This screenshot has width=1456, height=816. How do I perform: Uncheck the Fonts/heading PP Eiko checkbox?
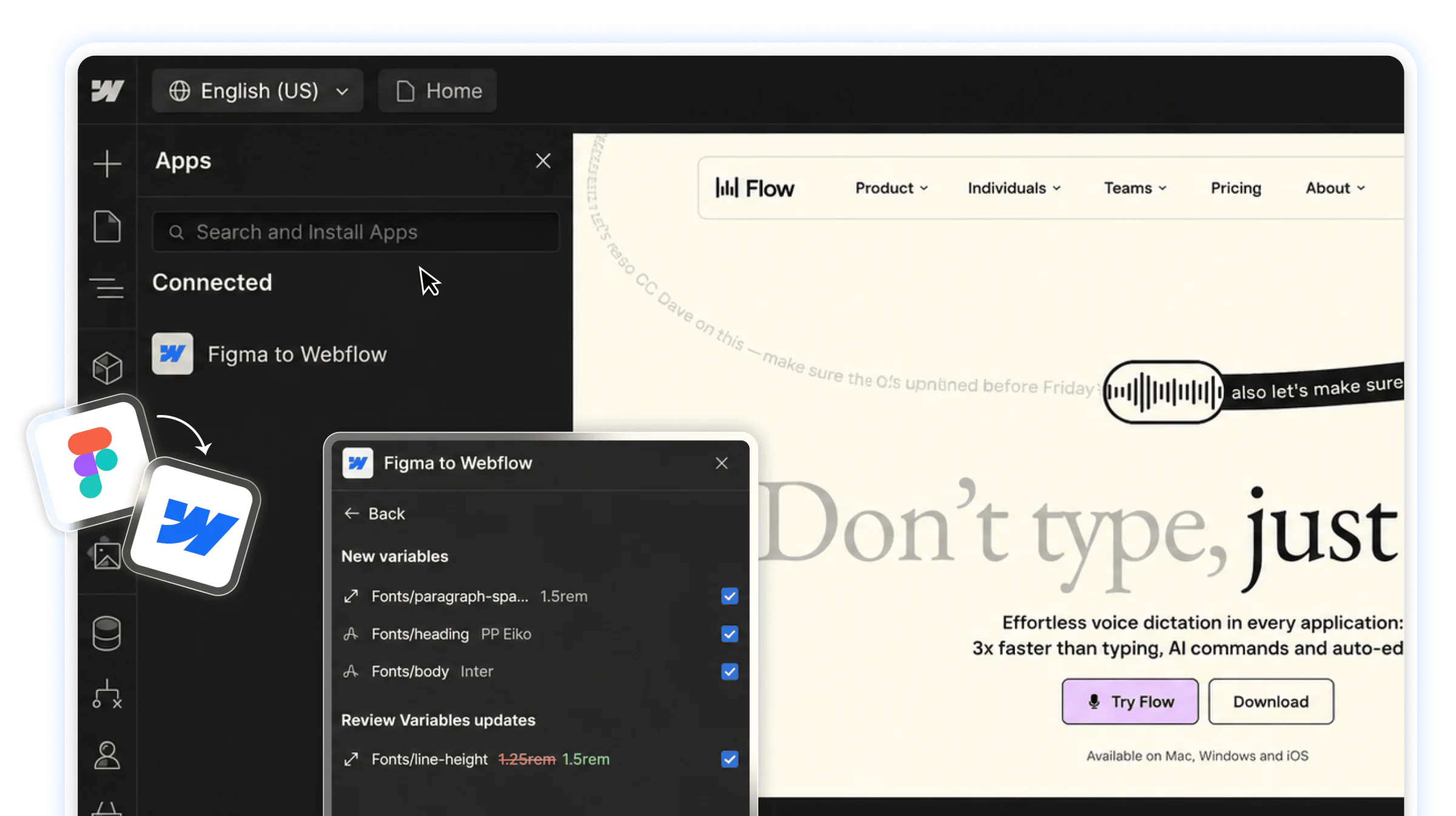[730, 634]
